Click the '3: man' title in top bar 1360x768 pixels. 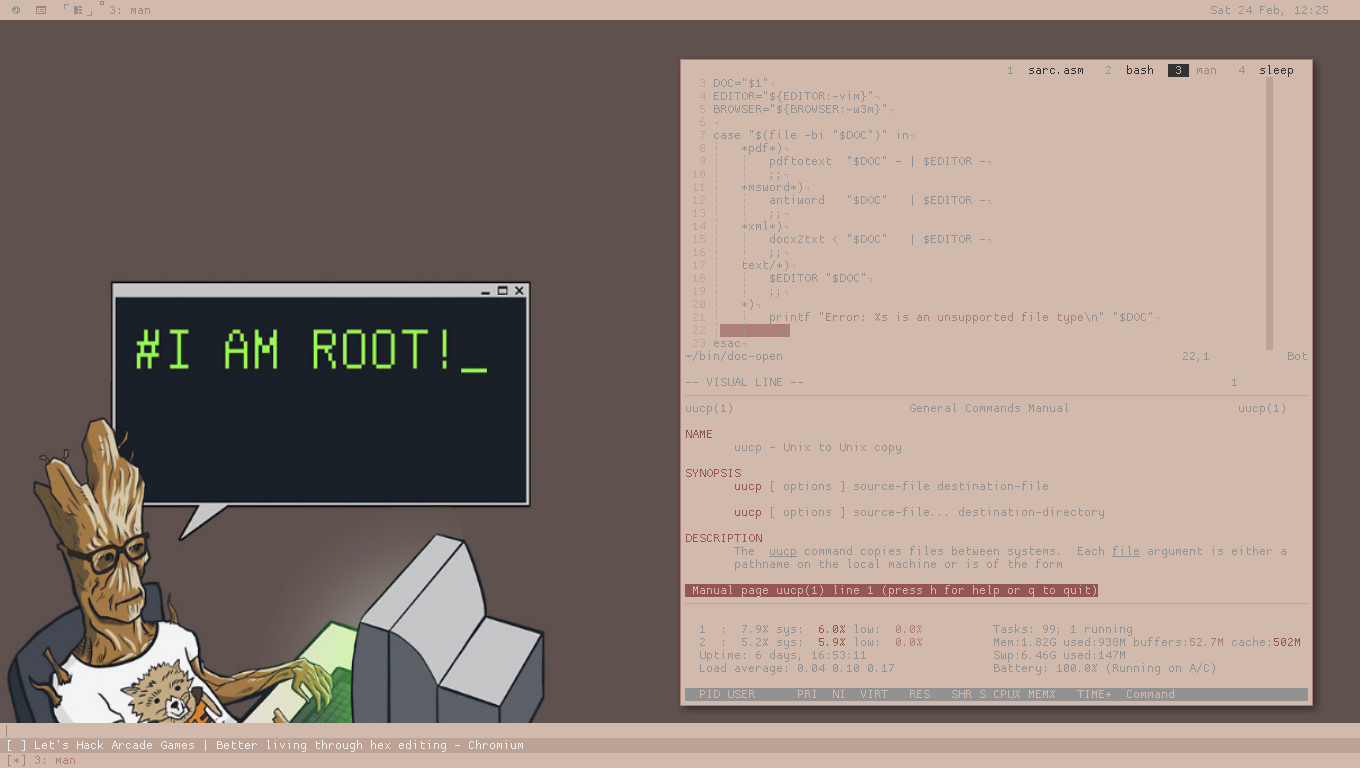(x=130, y=10)
